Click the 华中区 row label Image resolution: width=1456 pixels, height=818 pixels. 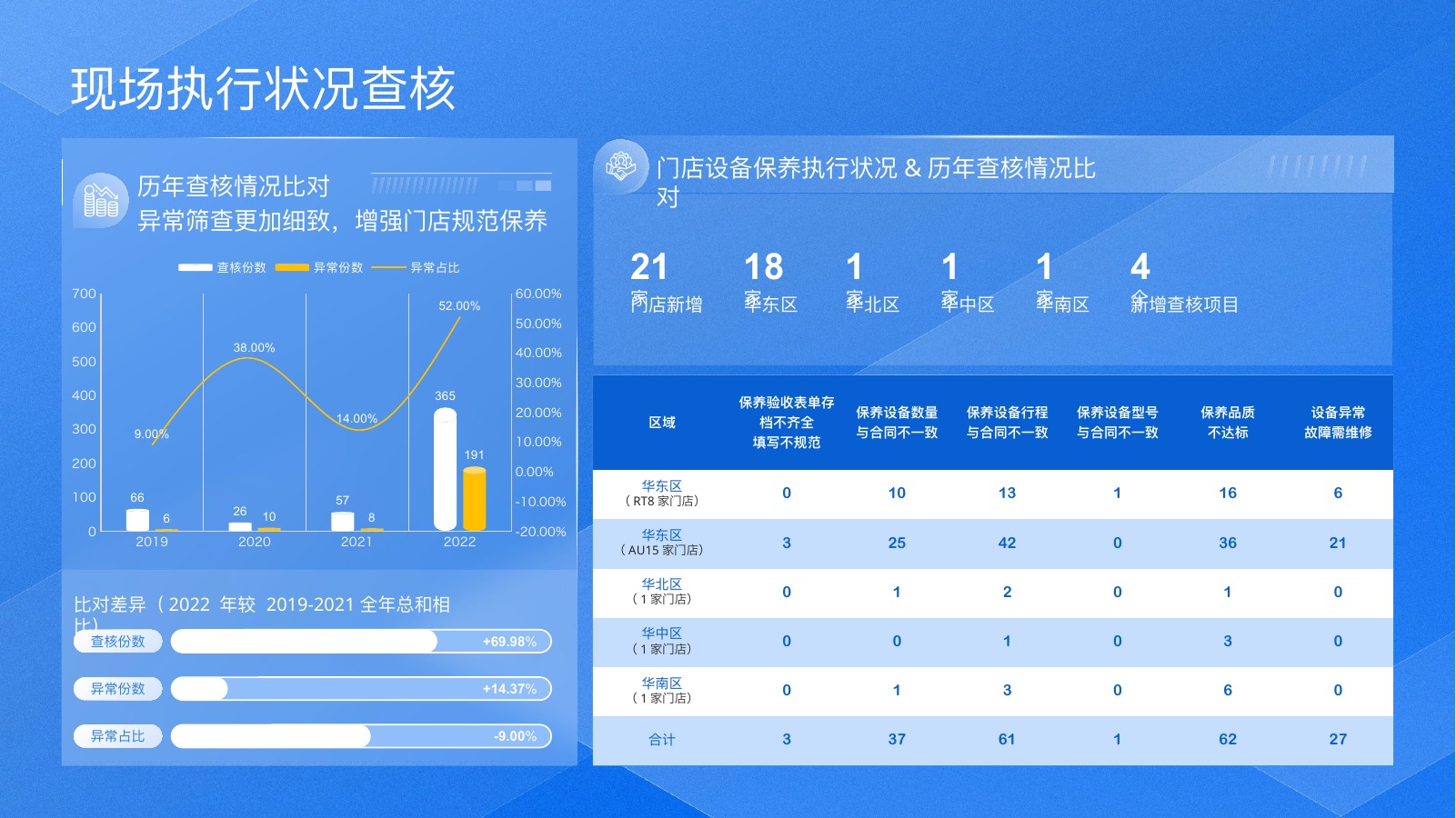click(x=662, y=641)
